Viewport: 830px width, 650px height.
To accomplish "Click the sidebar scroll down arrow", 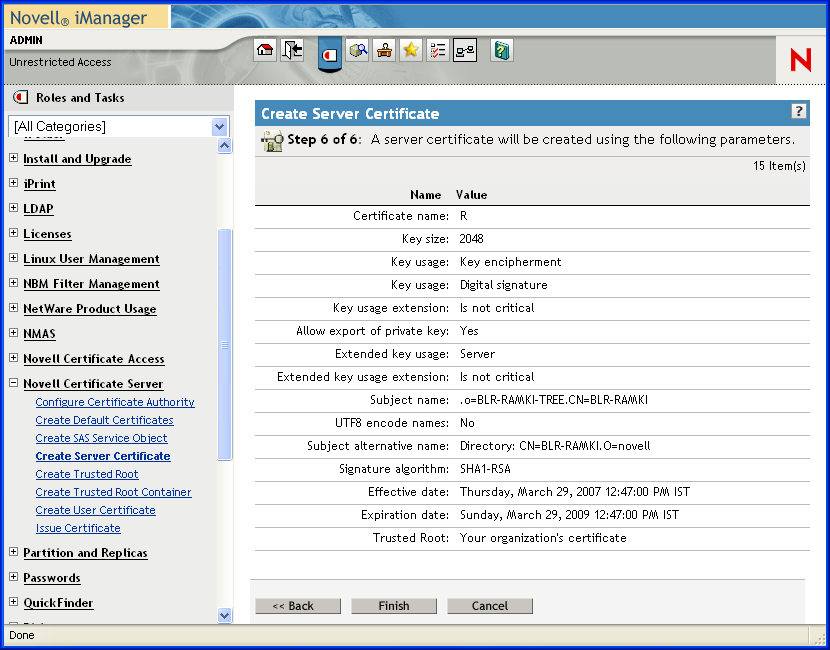I will [x=225, y=616].
